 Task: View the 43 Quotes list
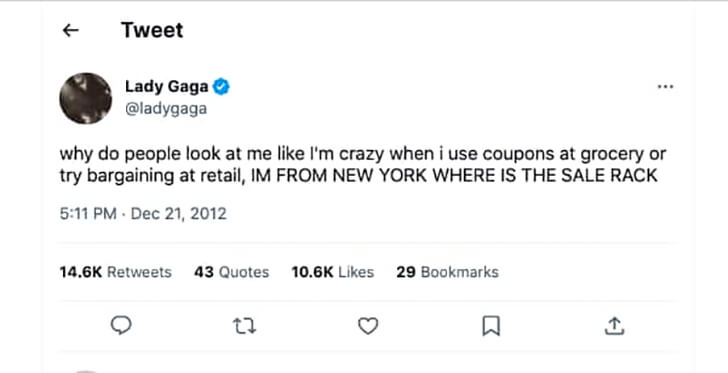pos(232,272)
